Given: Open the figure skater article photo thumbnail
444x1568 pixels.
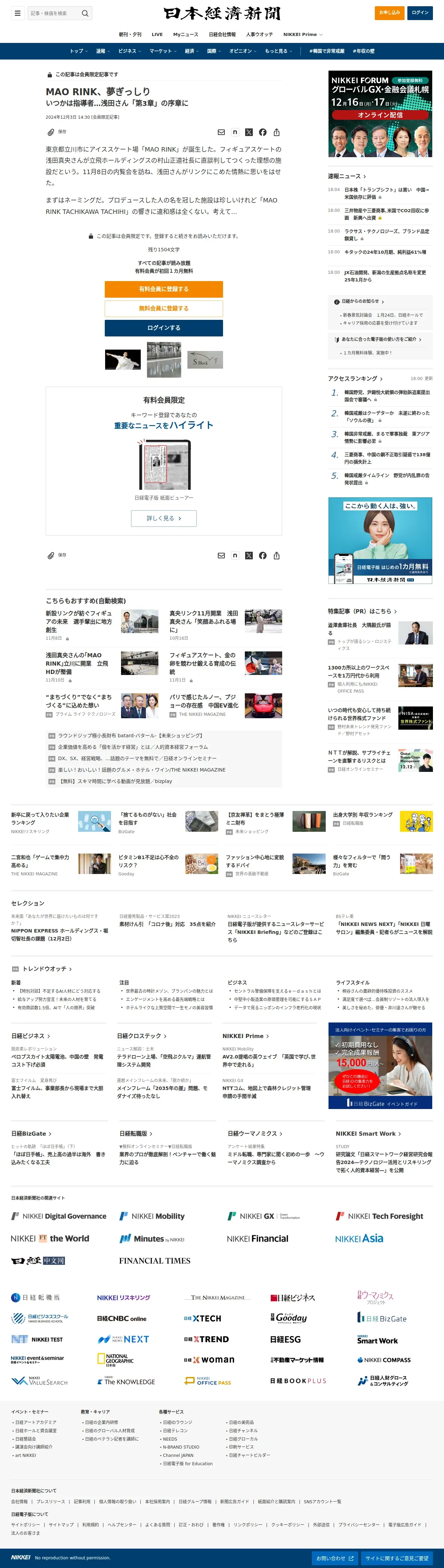Looking at the screenshot, I should pyautogui.click(x=123, y=360).
